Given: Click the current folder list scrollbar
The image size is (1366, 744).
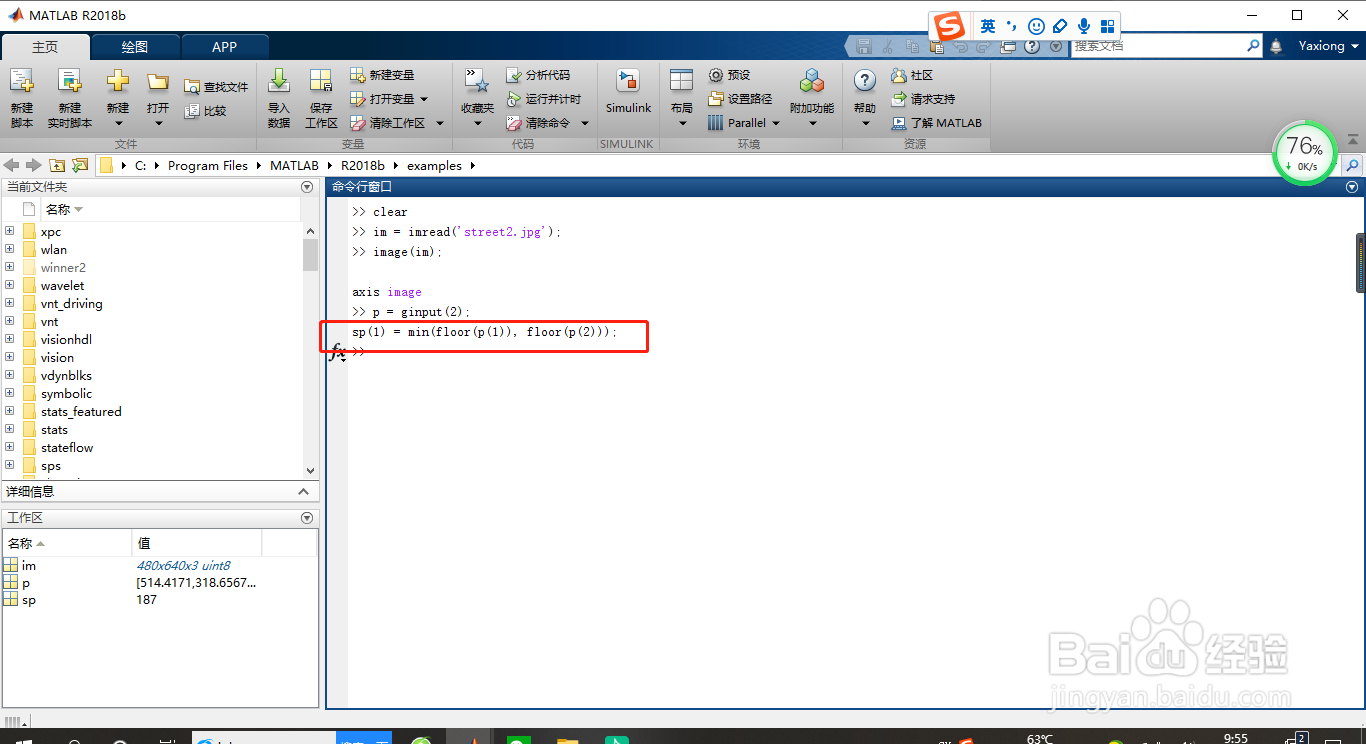Looking at the screenshot, I should tap(310, 255).
